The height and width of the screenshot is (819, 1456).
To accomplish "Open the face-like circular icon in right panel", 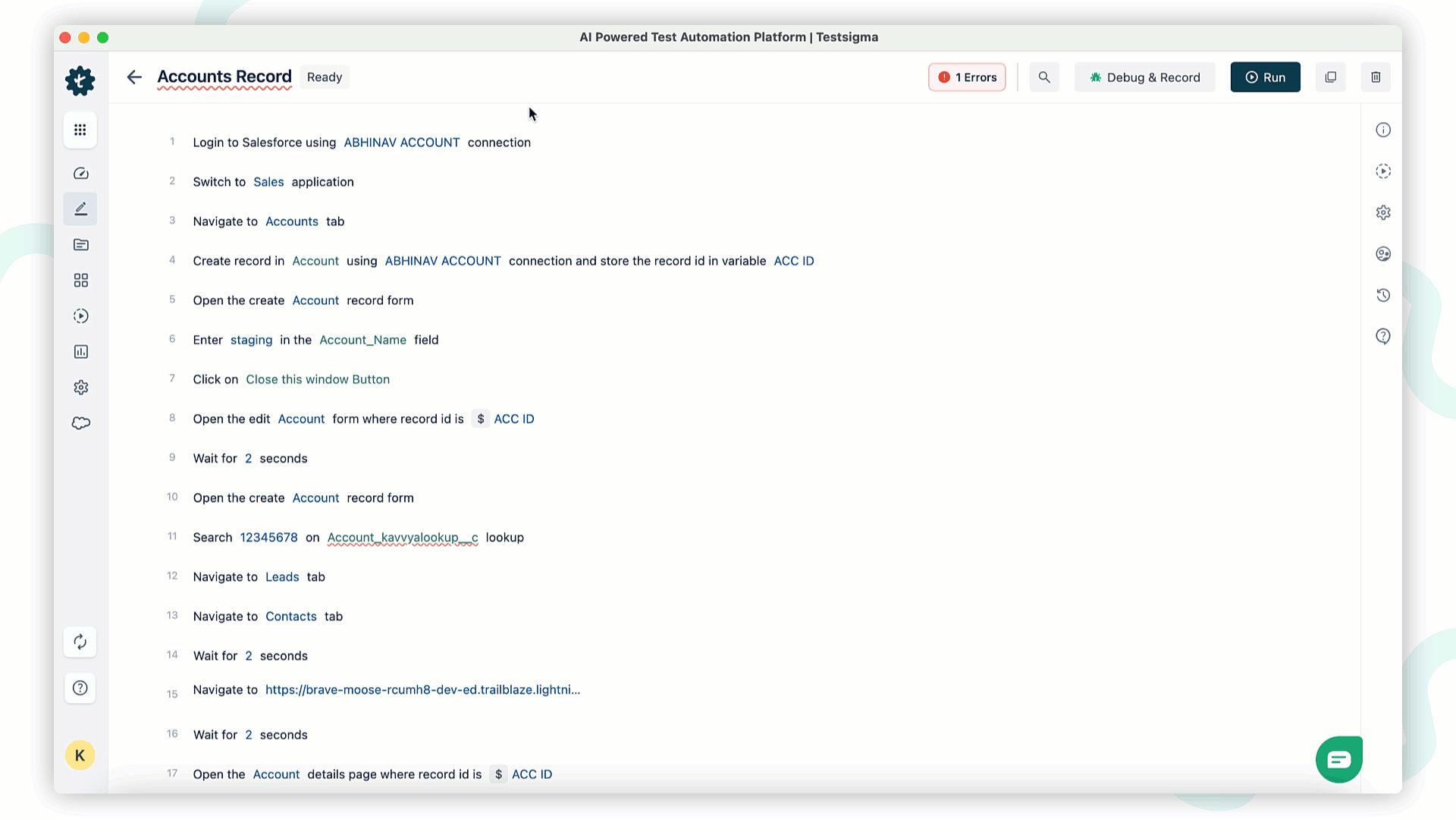I will pyautogui.click(x=1383, y=254).
